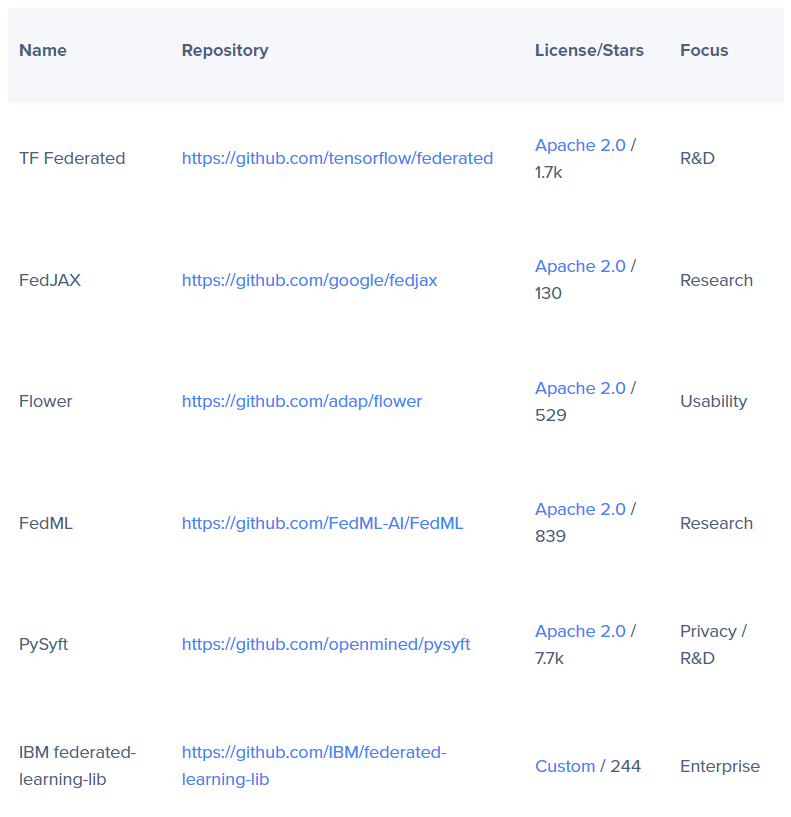Click the Focus column header
The height and width of the screenshot is (817, 791).
coord(704,50)
